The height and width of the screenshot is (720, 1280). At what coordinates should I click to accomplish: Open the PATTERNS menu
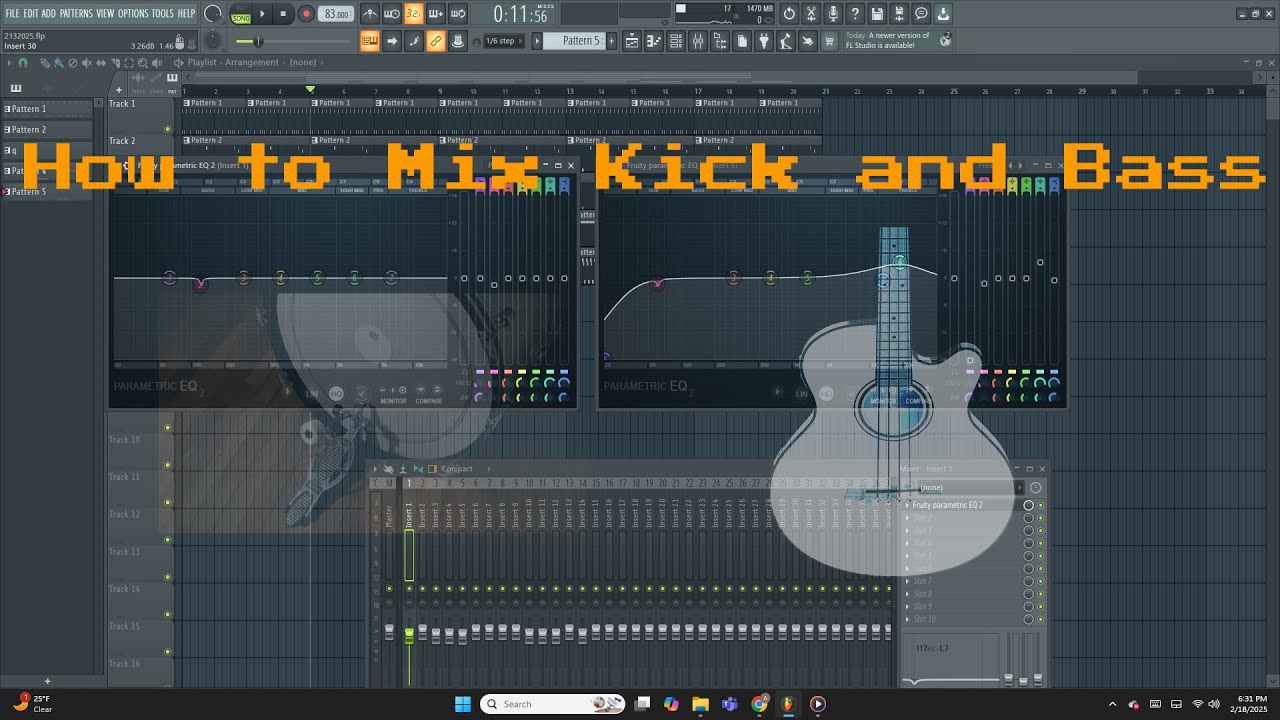(x=76, y=13)
